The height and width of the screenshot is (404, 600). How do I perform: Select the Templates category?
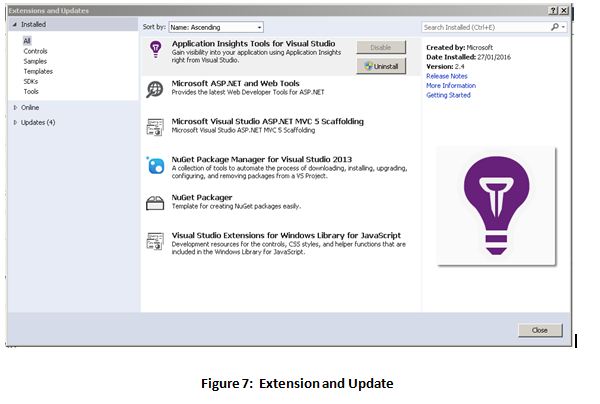tap(38, 71)
